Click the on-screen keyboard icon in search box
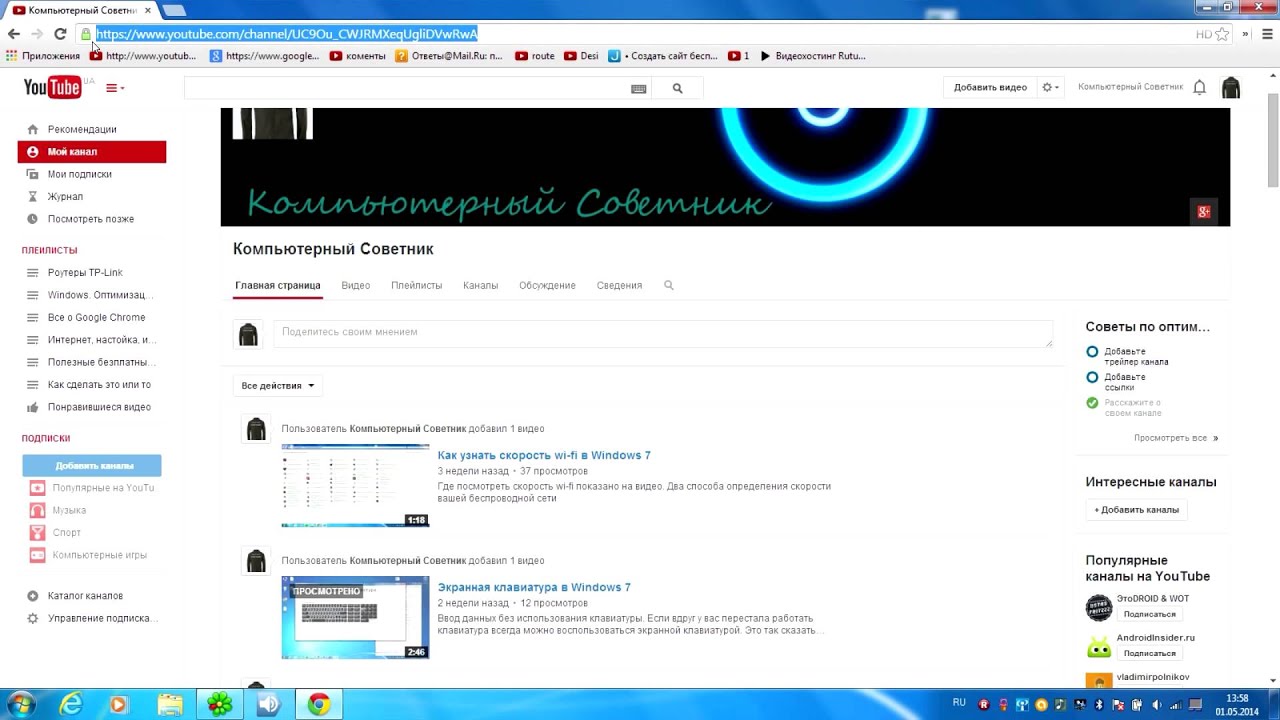The height and width of the screenshot is (720, 1280). (639, 88)
